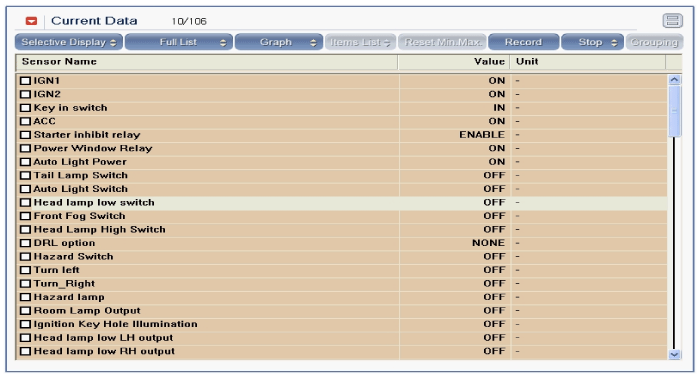Screen dimensions: 700x377
Task: Tick the Starter inhibit relay checkbox
Action: tap(25, 135)
